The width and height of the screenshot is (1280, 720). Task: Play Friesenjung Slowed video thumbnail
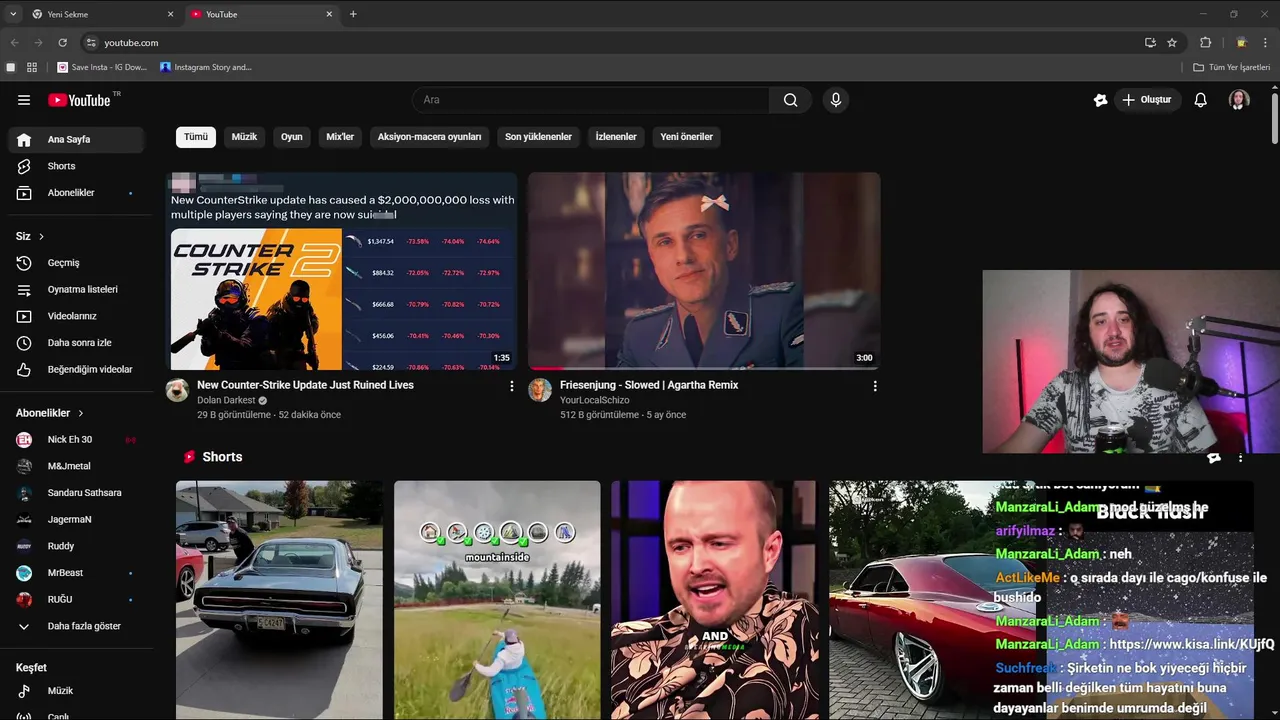coord(704,271)
